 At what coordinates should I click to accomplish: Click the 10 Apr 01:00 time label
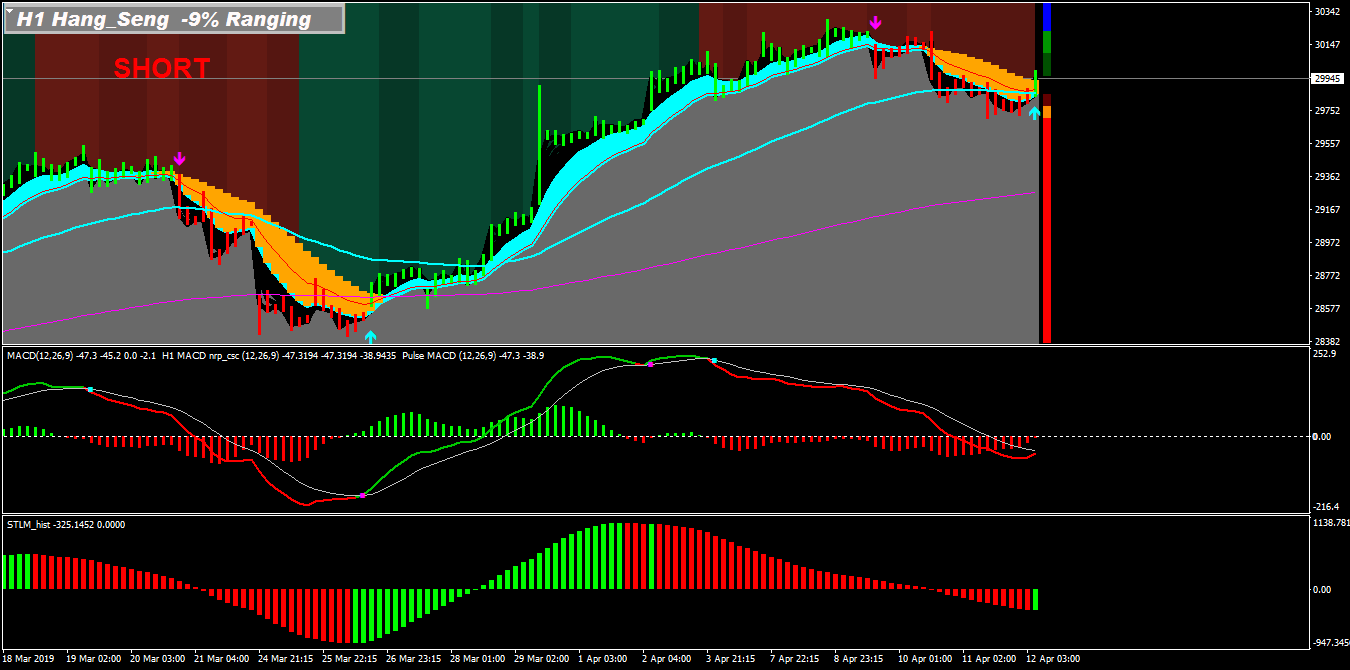coord(925,659)
